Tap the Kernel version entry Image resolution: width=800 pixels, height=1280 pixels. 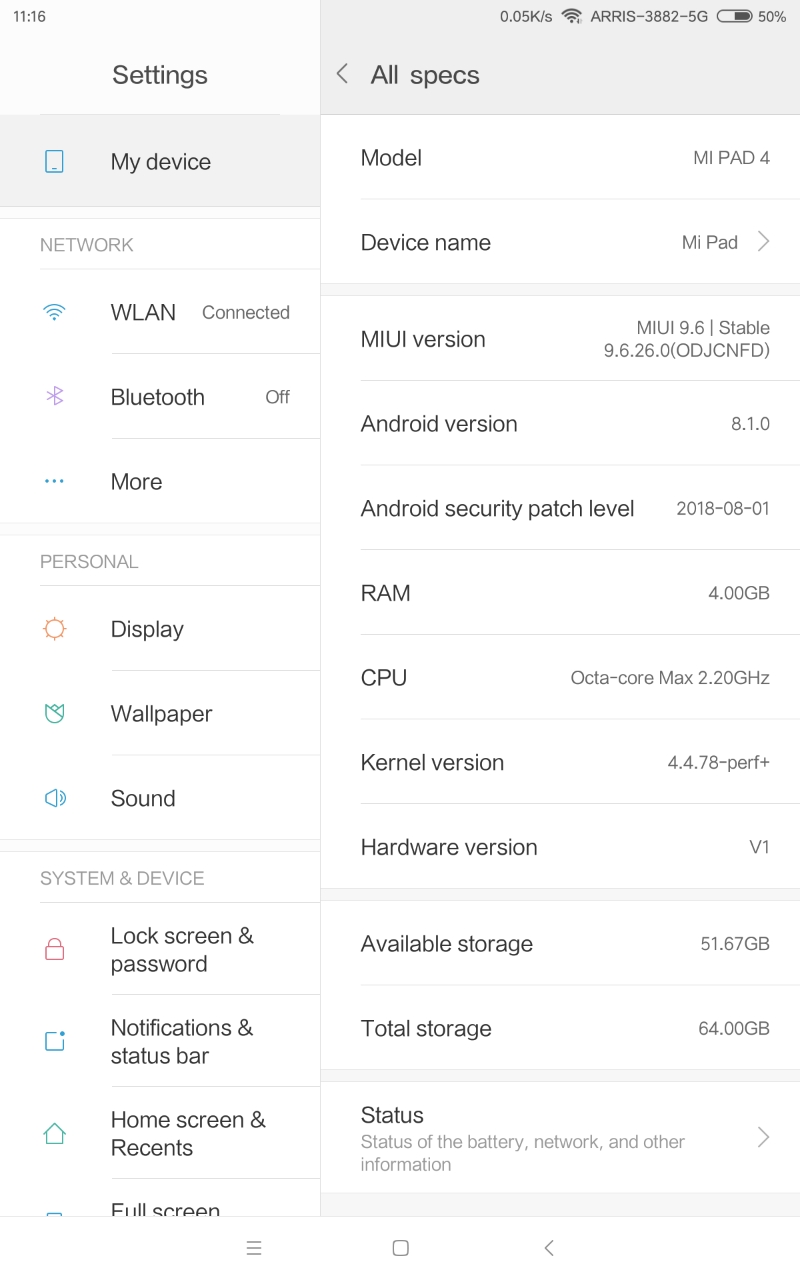[560, 762]
